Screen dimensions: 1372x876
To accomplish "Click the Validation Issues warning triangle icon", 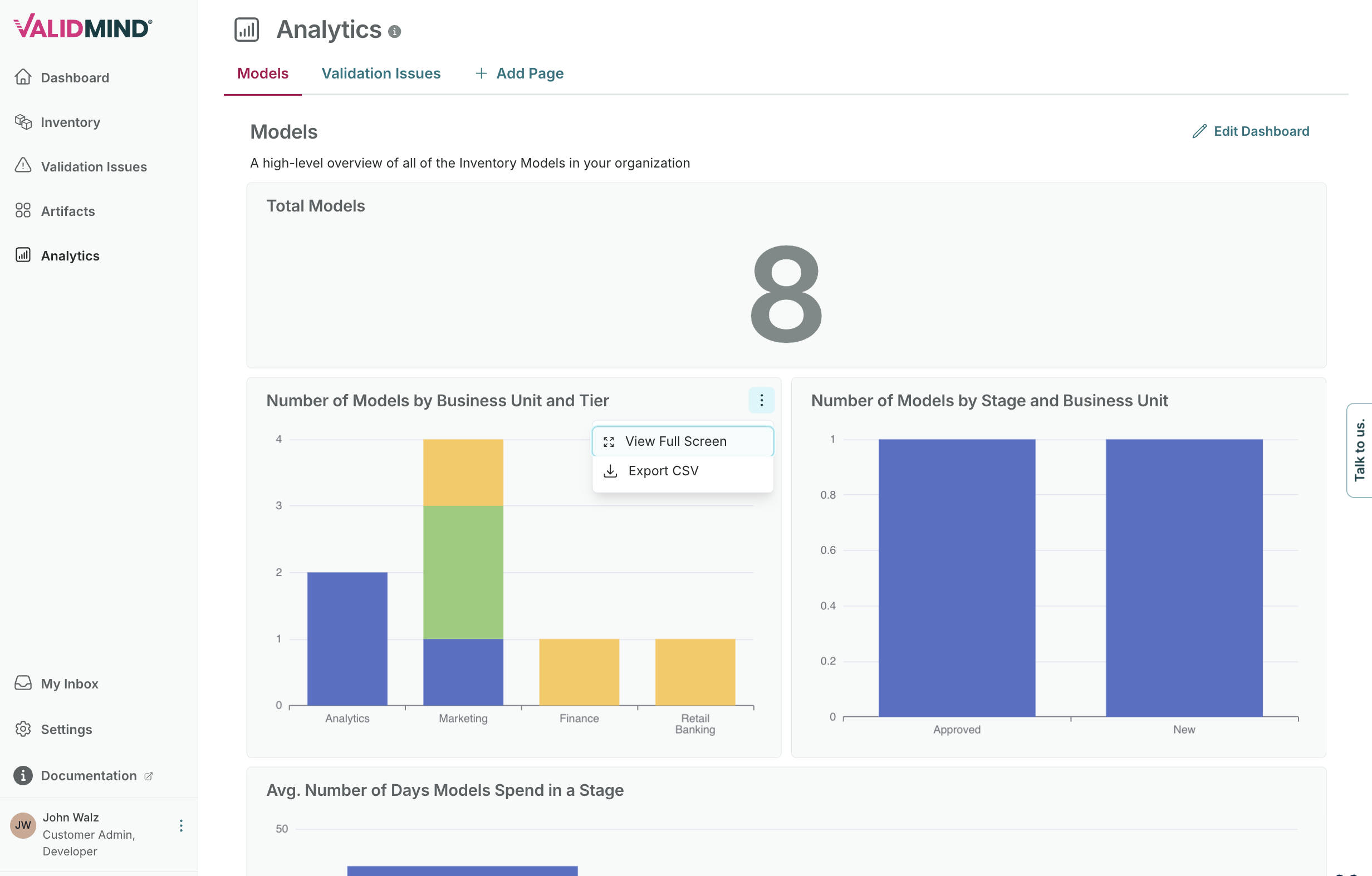I will [x=23, y=166].
